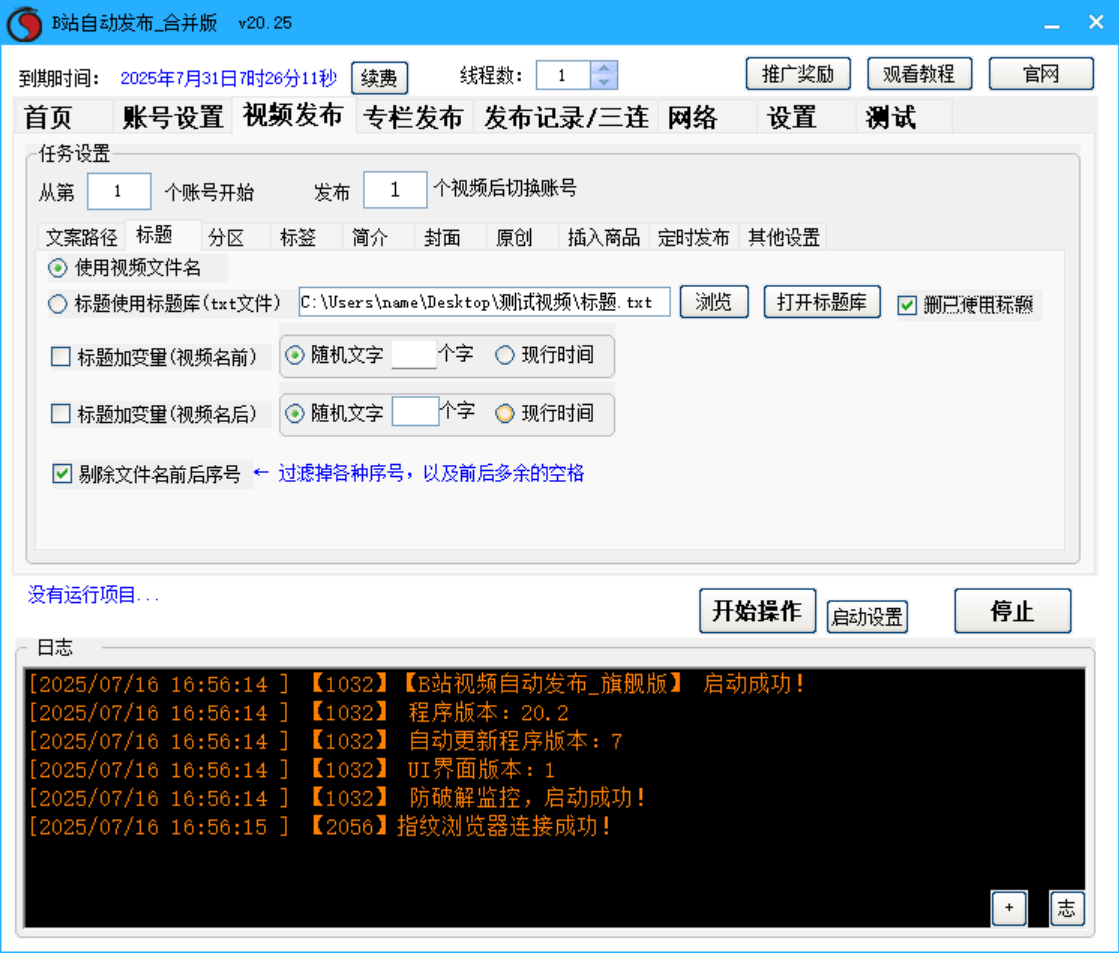Open the 定时发布 sub-tab

coord(694,237)
